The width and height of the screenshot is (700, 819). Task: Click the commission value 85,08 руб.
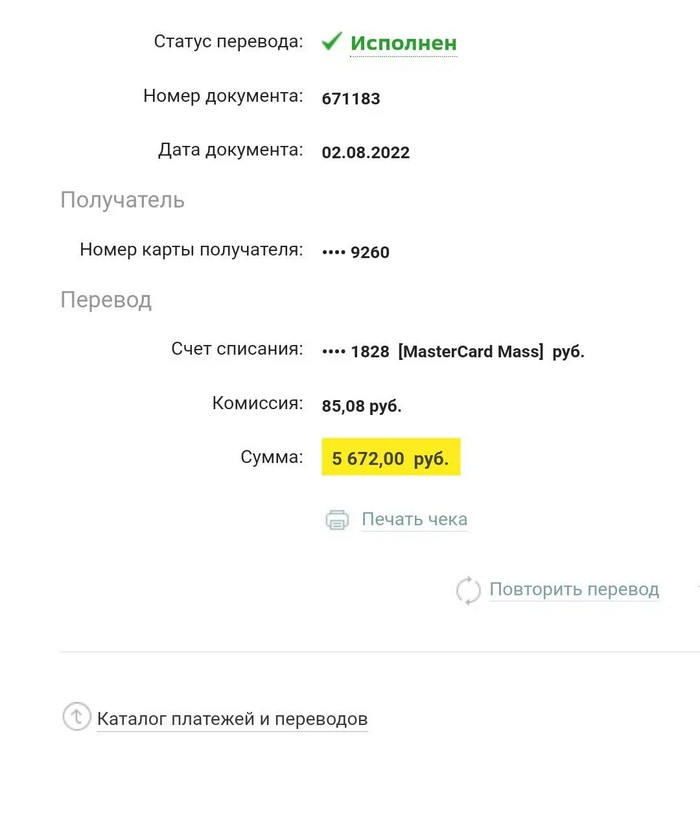(362, 406)
